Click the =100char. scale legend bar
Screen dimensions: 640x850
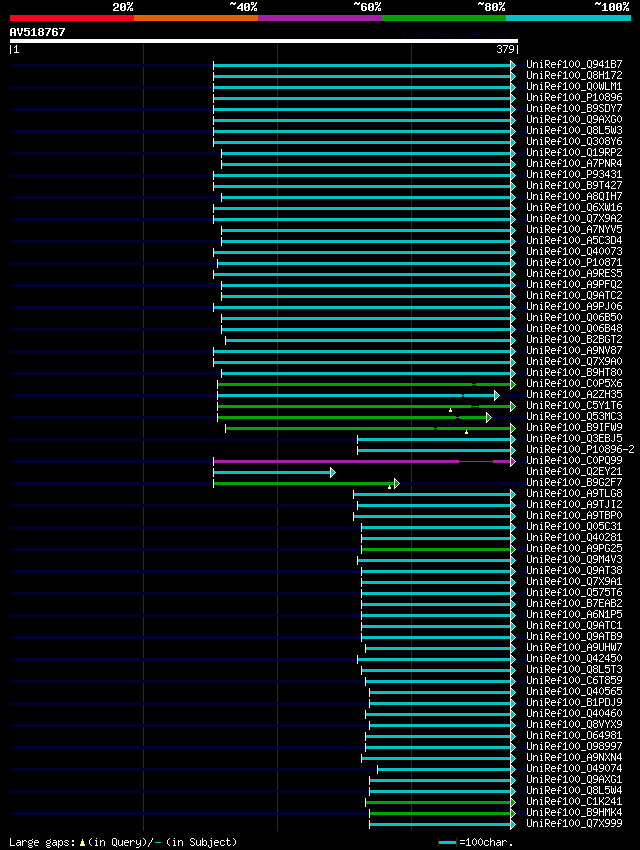(x=447, y=843)
